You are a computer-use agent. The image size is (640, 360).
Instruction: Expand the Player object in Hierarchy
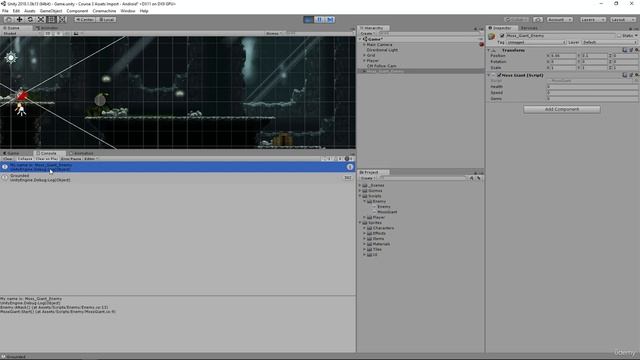tap(364, 60)
